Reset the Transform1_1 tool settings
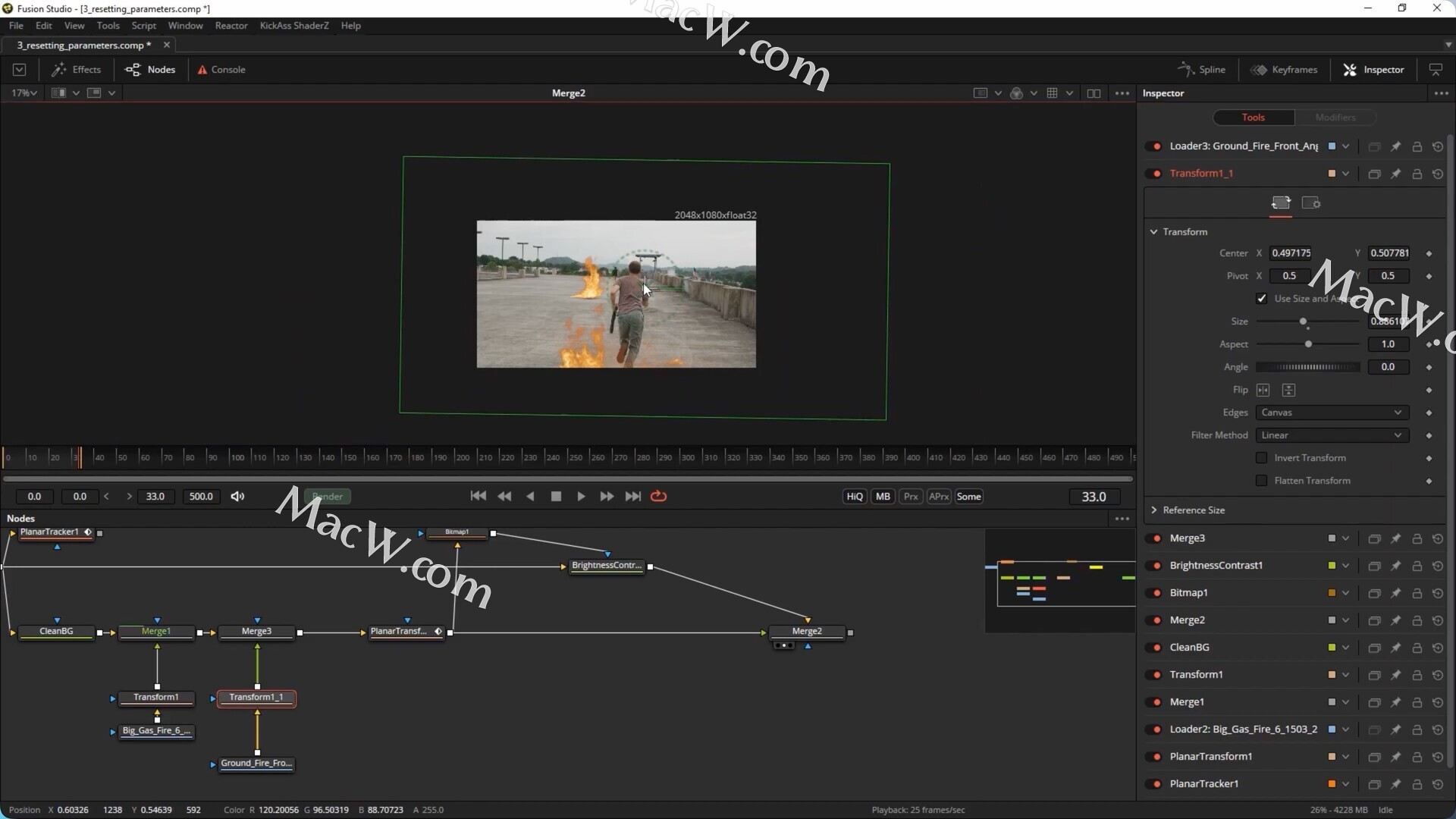Viewport: 1456px width, 819px height. pyautogui.click(x=1438, y=174)
